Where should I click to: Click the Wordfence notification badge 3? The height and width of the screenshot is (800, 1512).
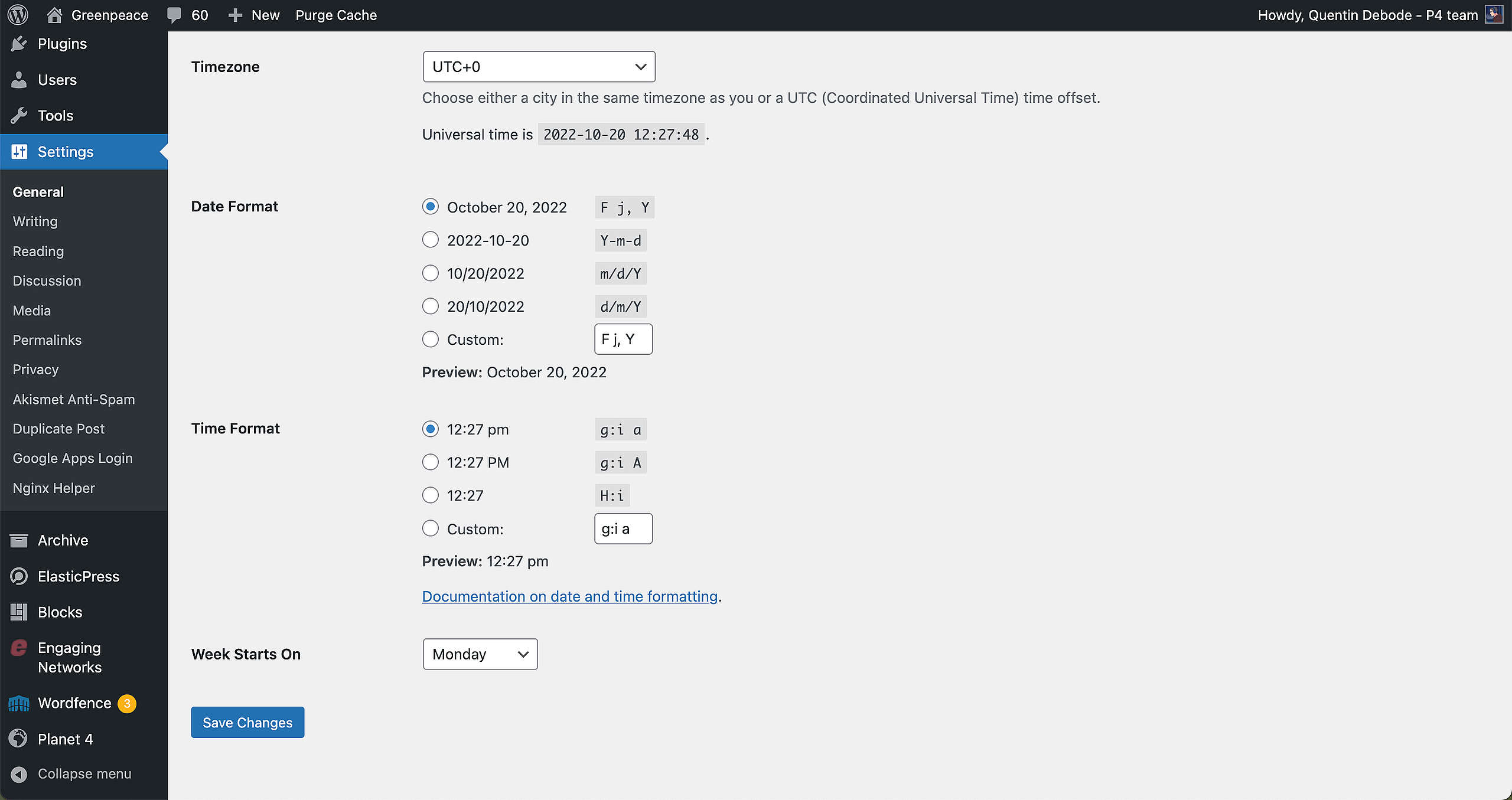click(x=127, y=703)
